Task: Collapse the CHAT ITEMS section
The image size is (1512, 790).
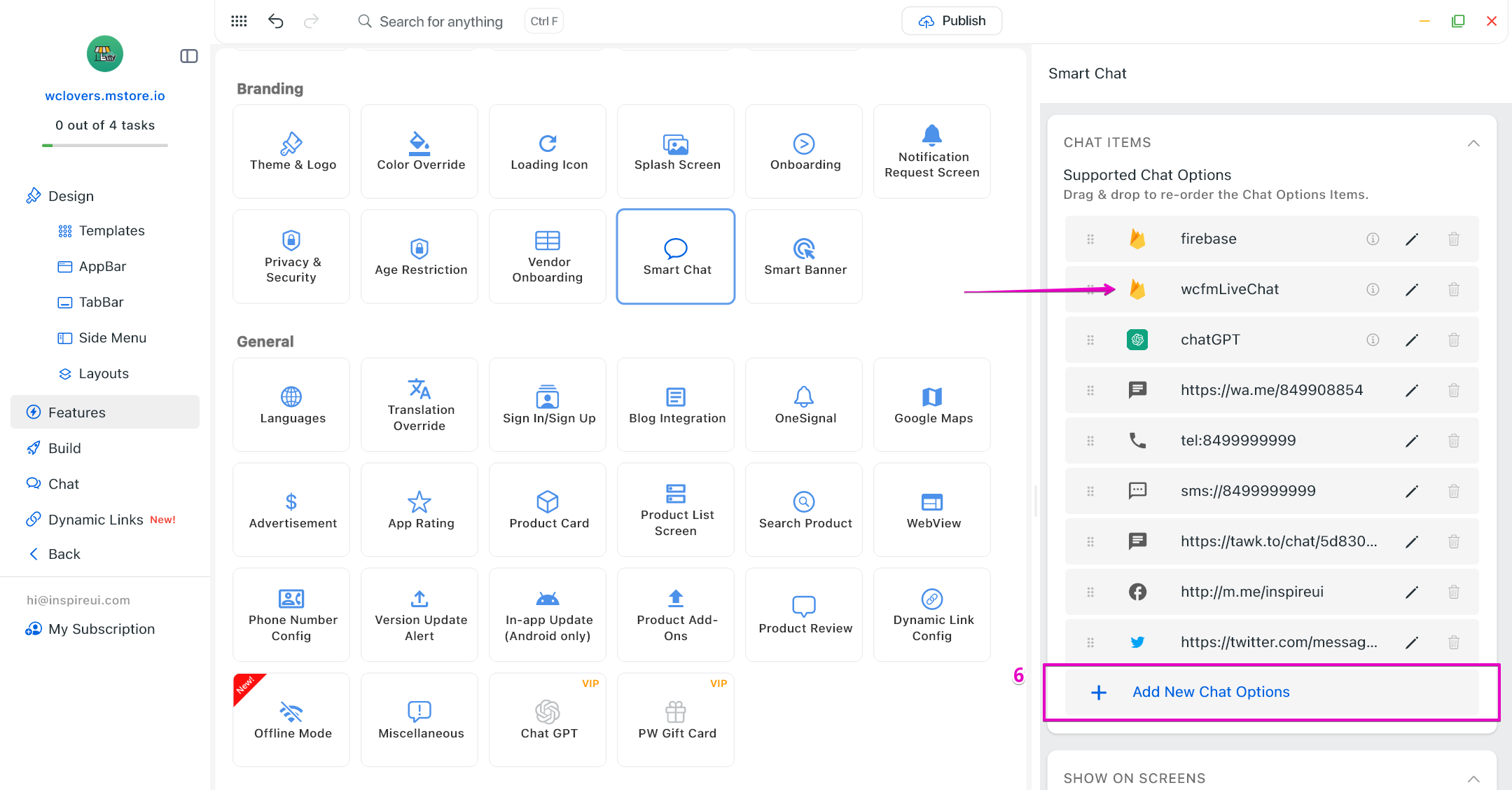Action: tap(1473, 143)
